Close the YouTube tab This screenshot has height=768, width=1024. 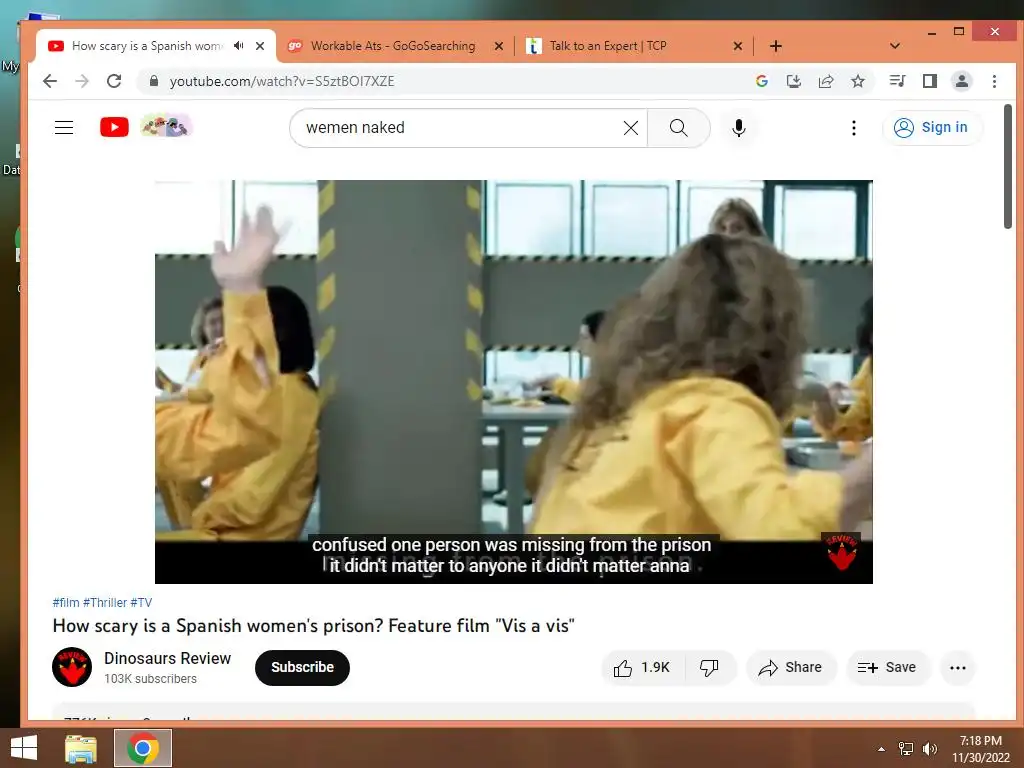260,46
